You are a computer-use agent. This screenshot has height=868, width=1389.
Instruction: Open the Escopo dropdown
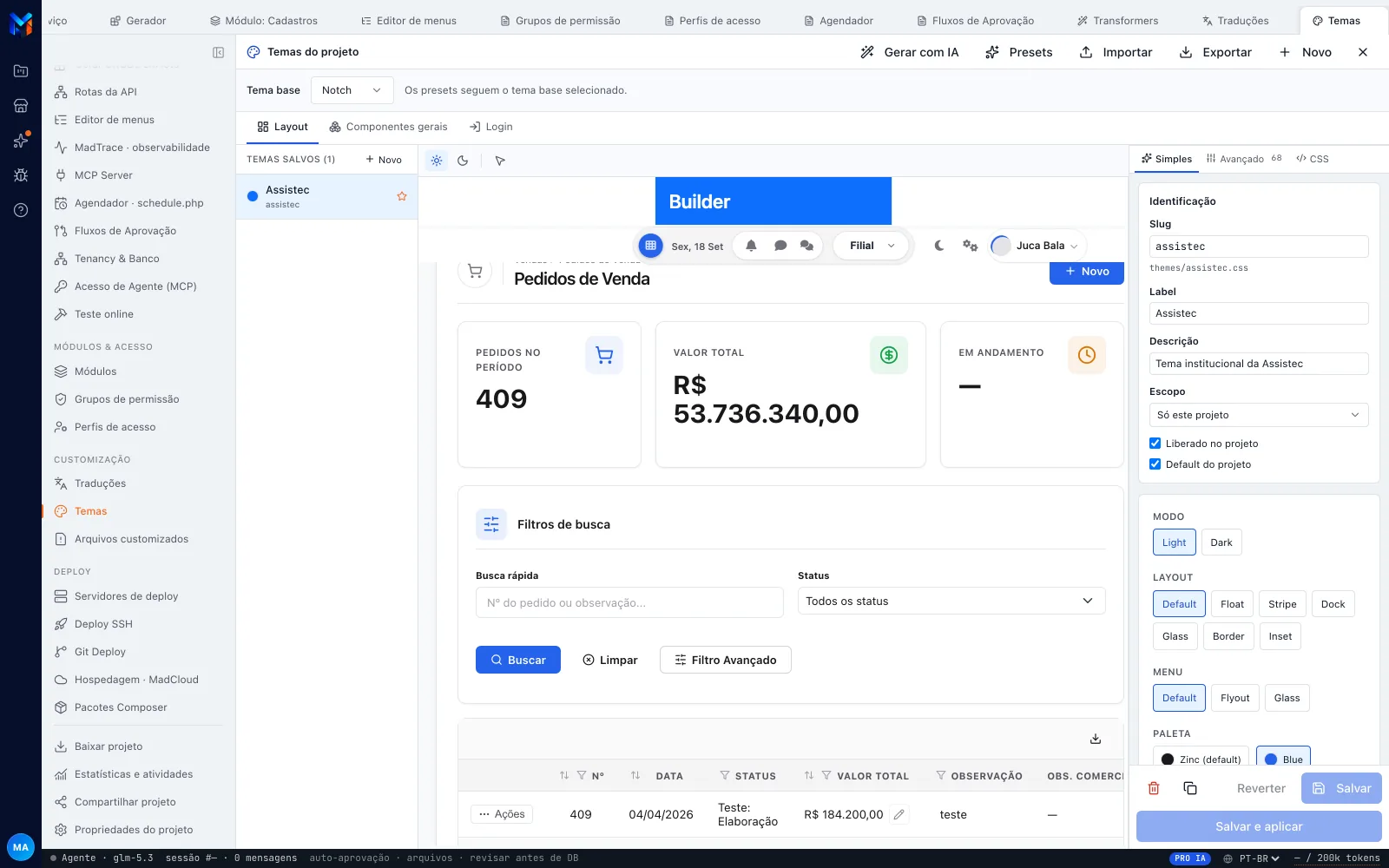1259,415
